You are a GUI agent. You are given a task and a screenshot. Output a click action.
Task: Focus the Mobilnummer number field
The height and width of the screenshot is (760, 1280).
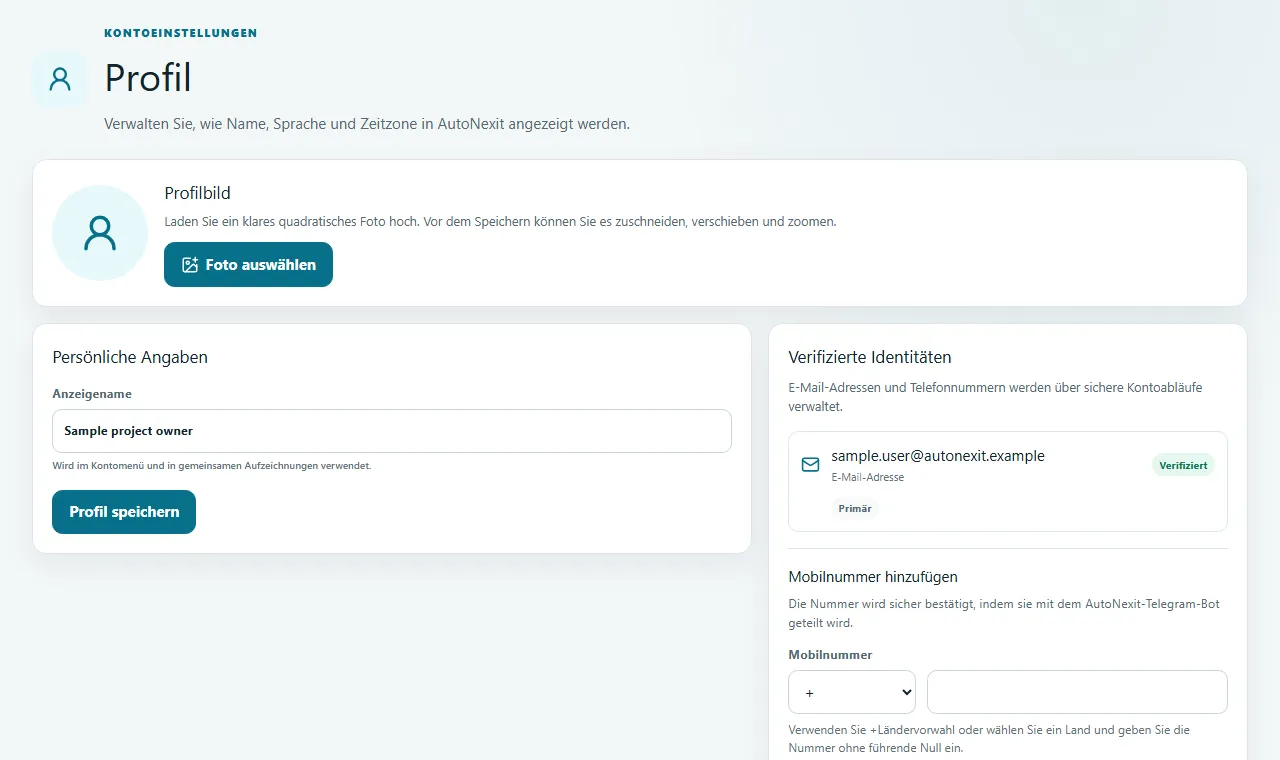coord(1077,692)
